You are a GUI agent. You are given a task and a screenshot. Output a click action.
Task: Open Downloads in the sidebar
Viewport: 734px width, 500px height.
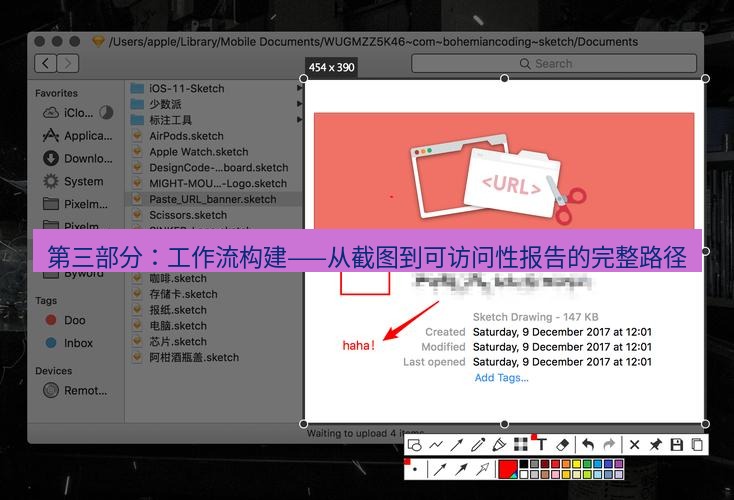[77, 159]
